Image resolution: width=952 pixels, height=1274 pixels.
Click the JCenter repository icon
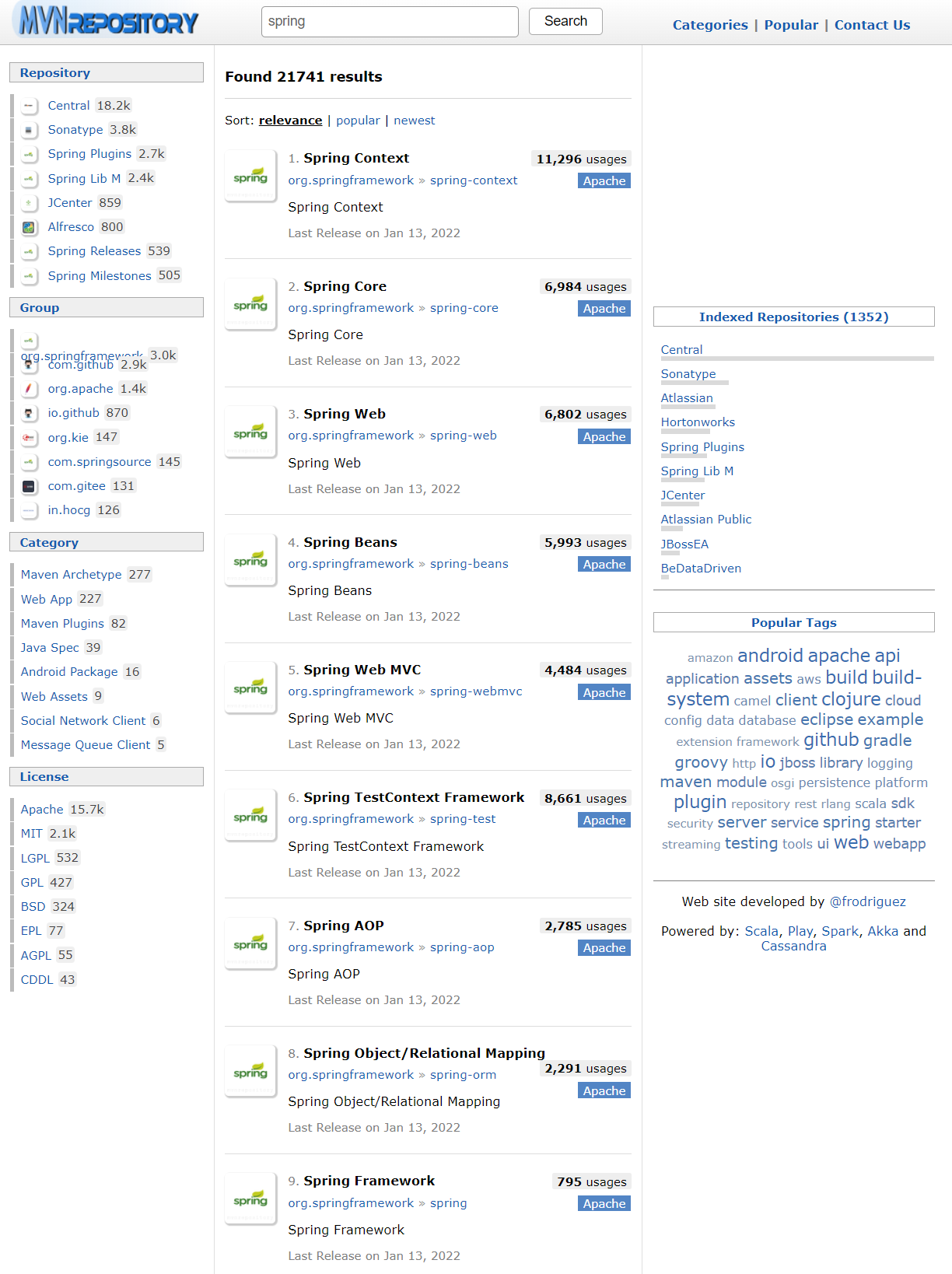(x=29, y=203)
